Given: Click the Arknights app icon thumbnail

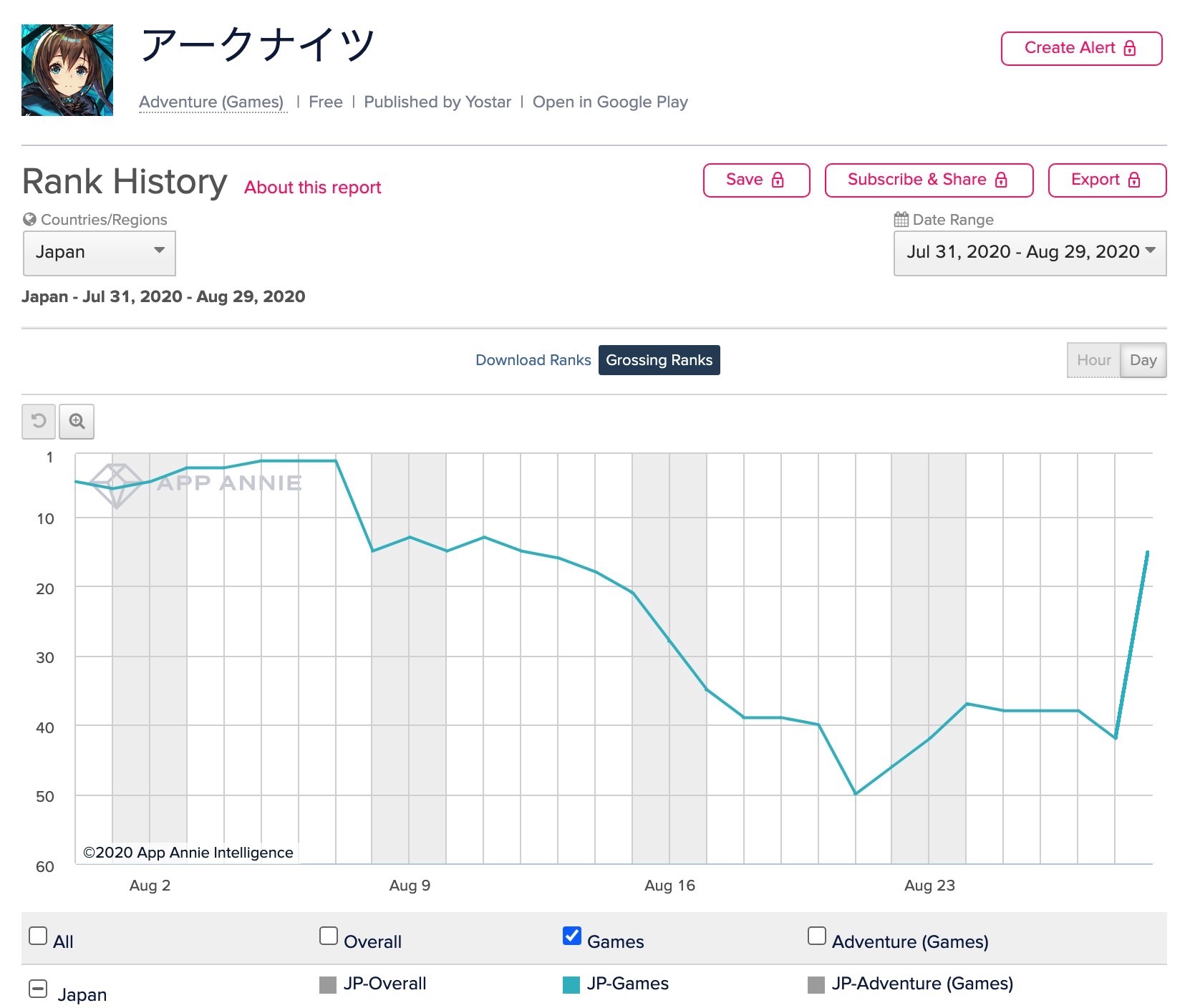Looking at the screenshot, I should point(67,70).
